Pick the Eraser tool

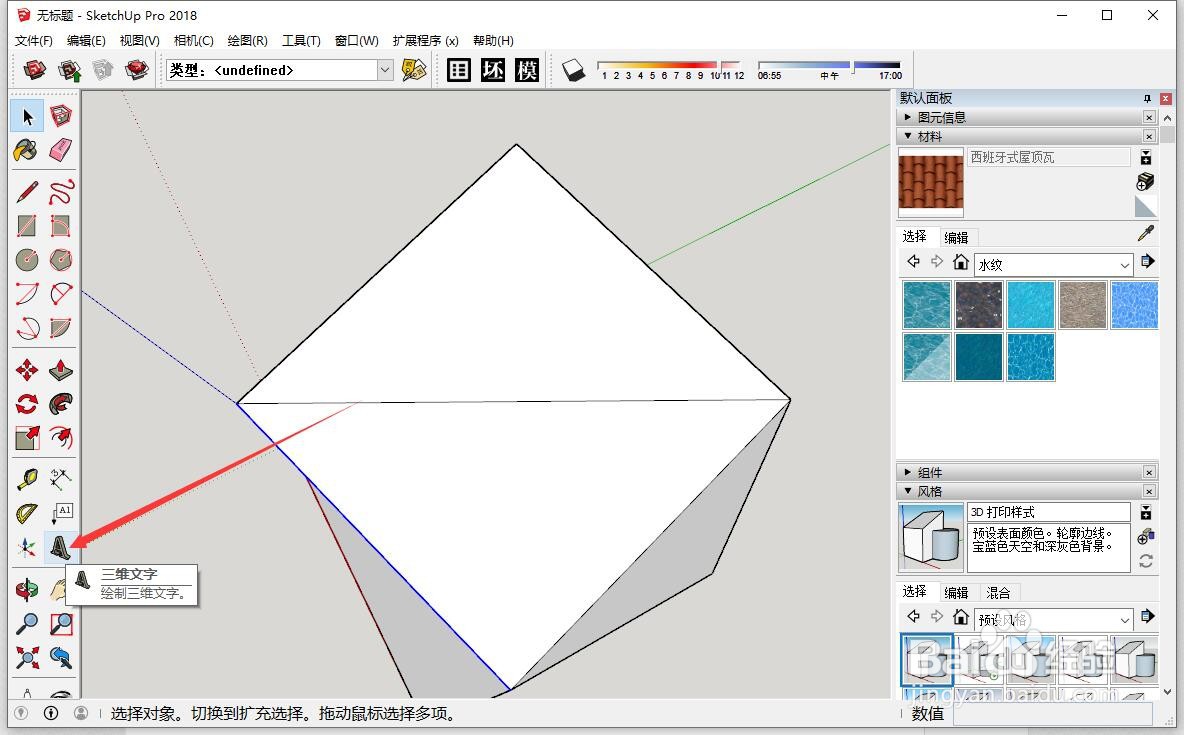point(61,150)
